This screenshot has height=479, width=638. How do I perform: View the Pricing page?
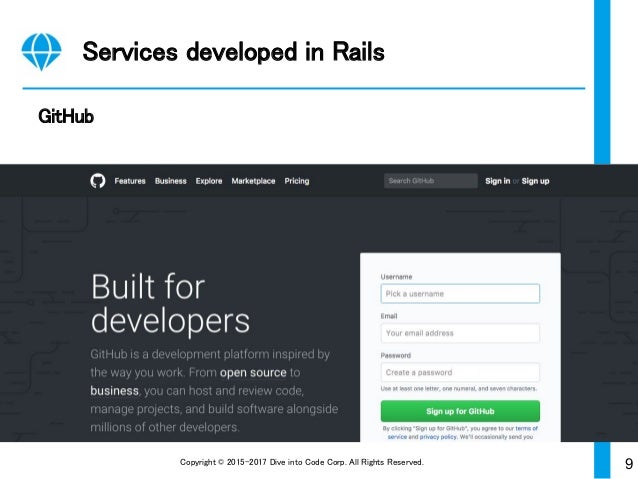[x=297, y=181]
